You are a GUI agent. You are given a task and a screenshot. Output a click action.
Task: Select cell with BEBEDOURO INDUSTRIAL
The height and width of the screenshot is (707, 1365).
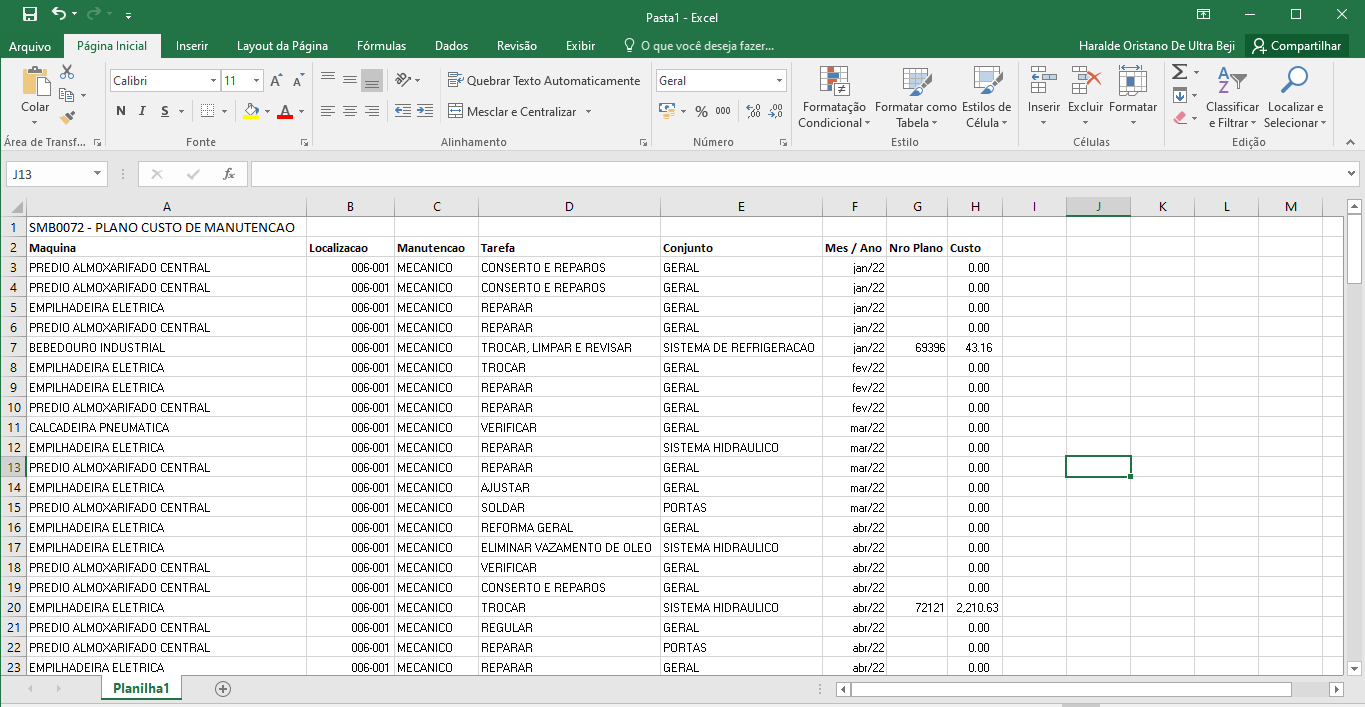click(x=166, y=347)
